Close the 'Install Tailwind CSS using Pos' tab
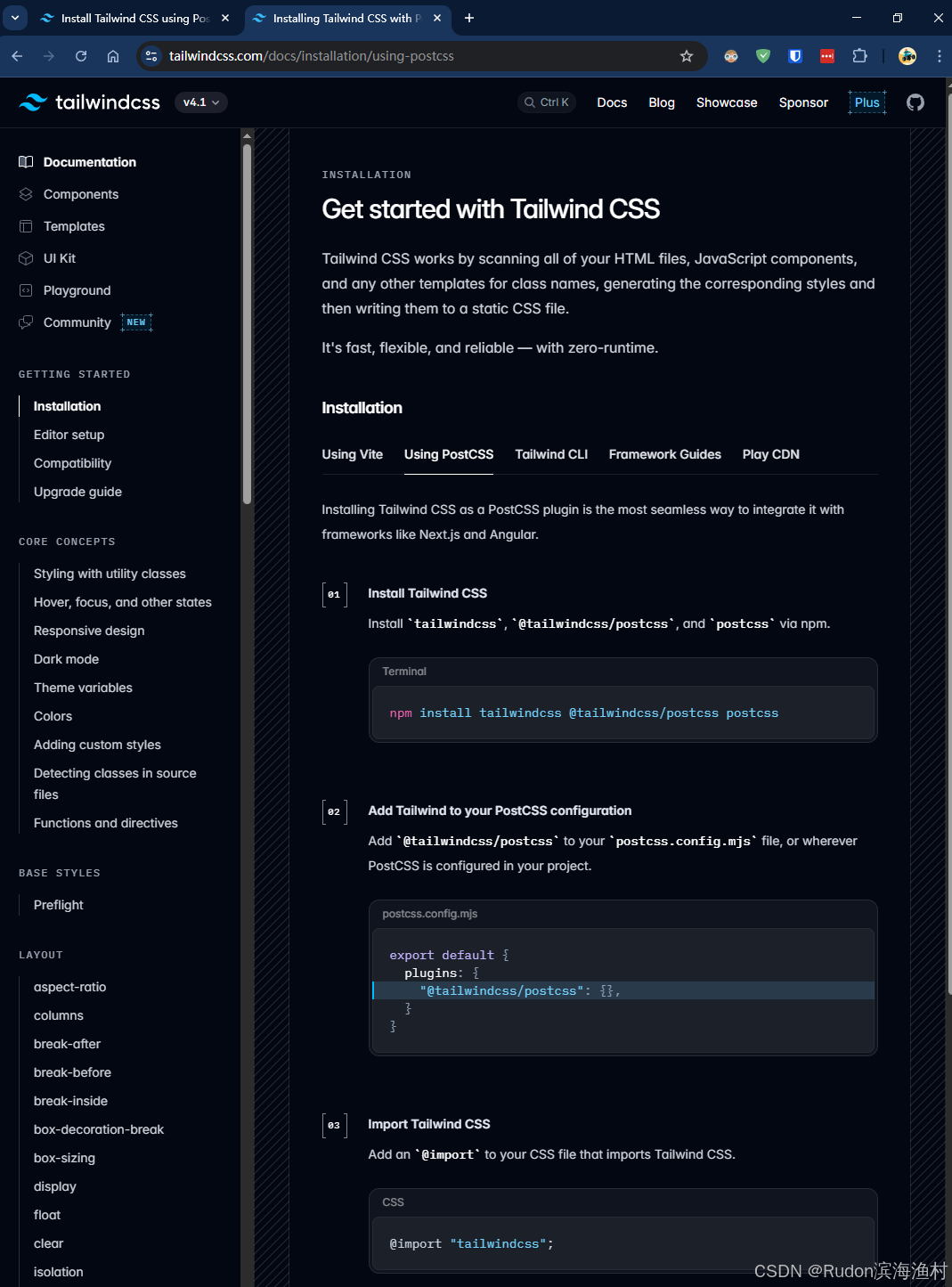 click(x=225, y=18)
